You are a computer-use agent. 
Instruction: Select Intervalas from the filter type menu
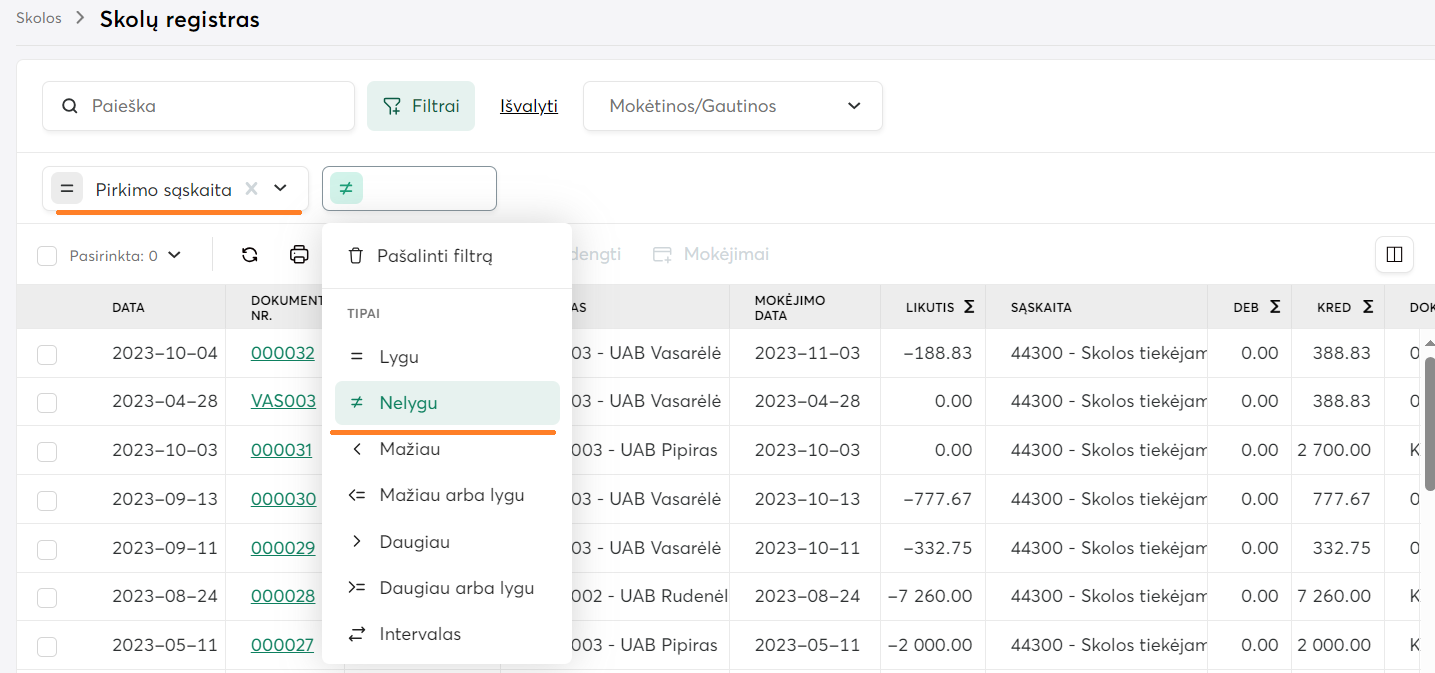[x=420, y=634]
